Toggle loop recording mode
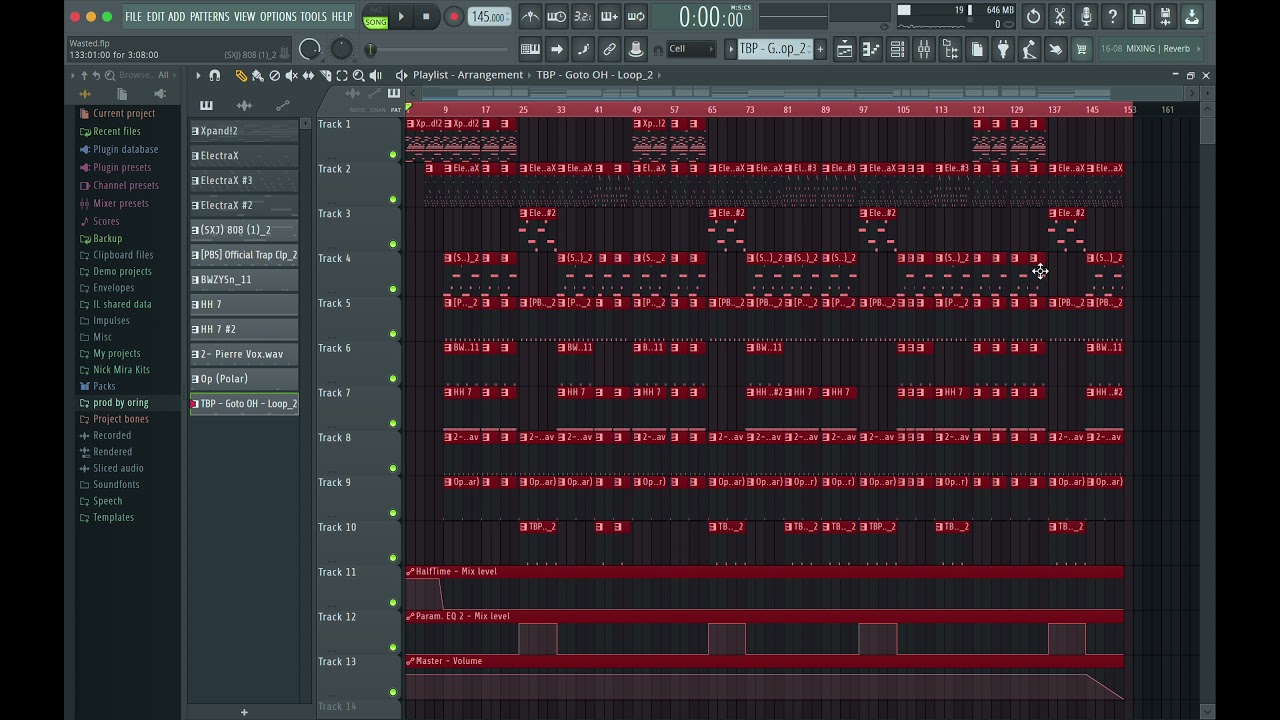 (x=635, y=16)
